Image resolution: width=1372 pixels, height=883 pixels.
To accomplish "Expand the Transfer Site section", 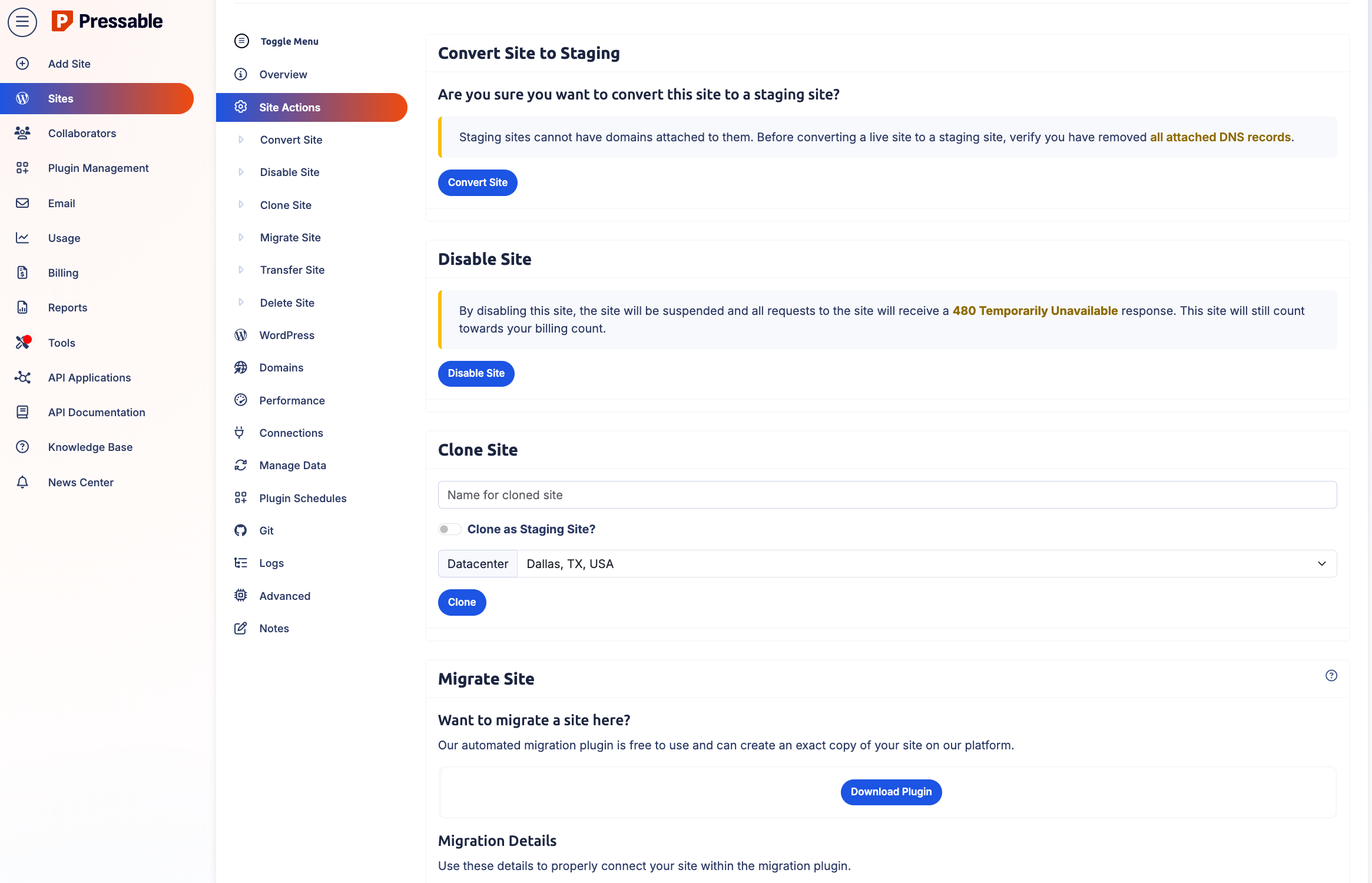I will 293,270.
